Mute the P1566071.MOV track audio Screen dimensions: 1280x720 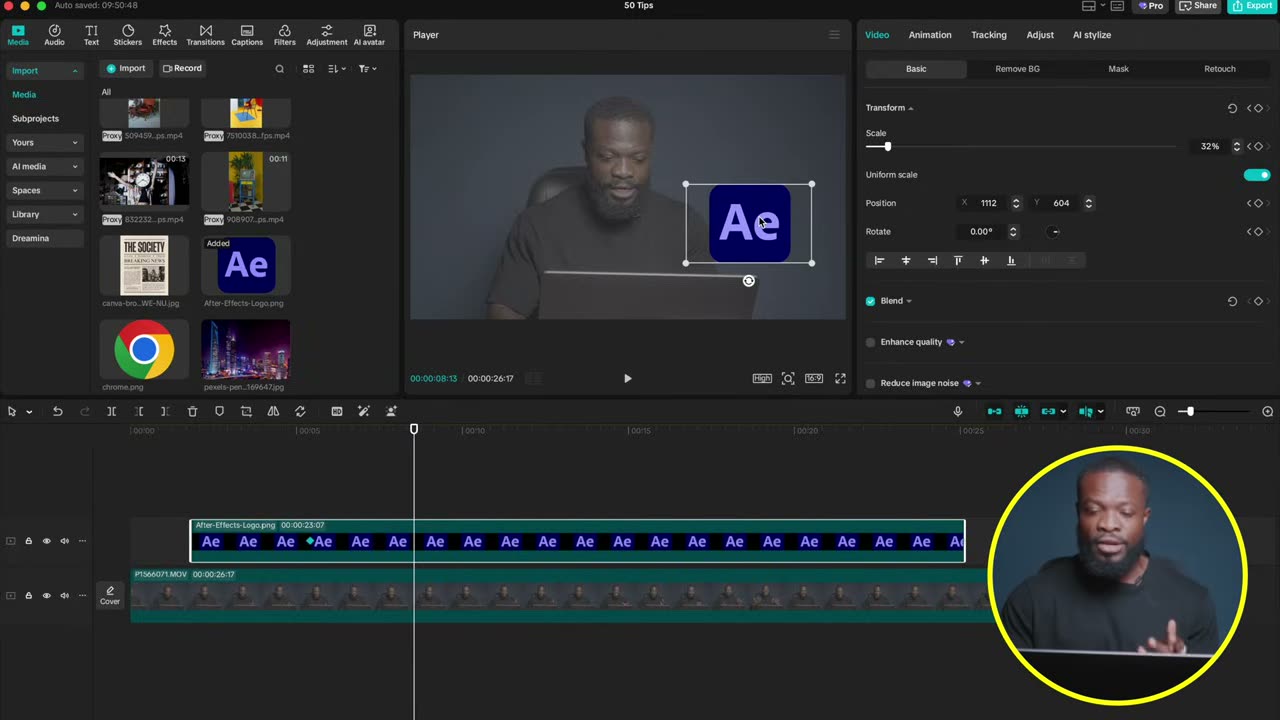click(x=64, y=596)
